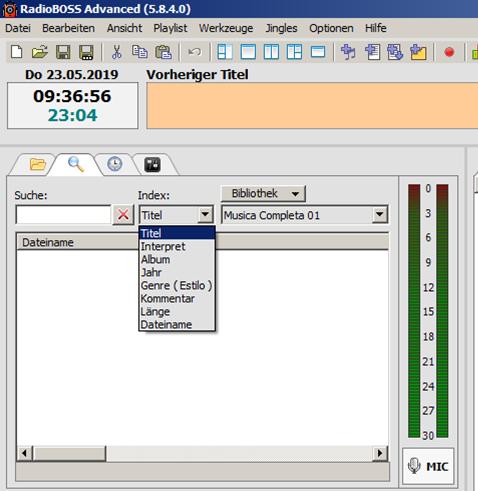478x491 pixels.
Task: Switch to the clock scheduler tab
Action: pos(115,164)
